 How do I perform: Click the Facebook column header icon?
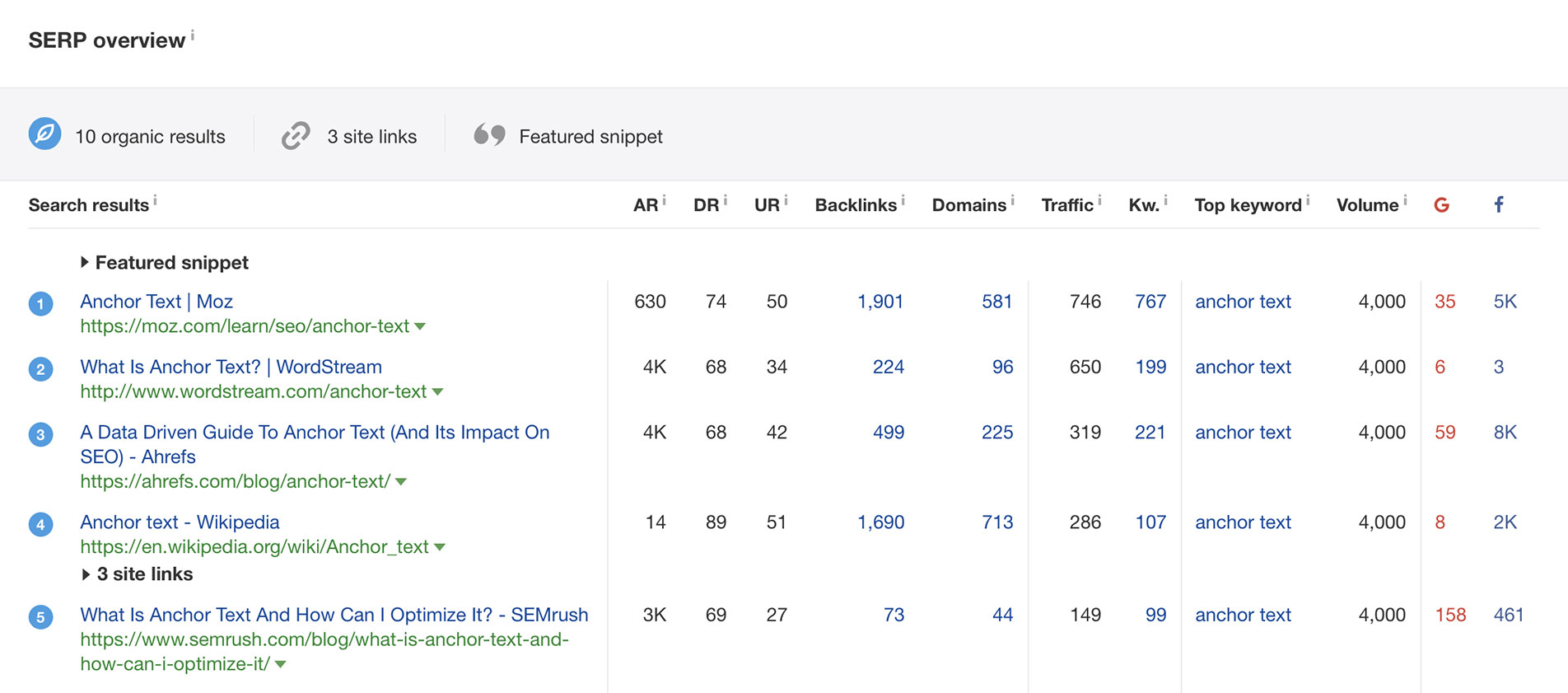point(1499,205)
